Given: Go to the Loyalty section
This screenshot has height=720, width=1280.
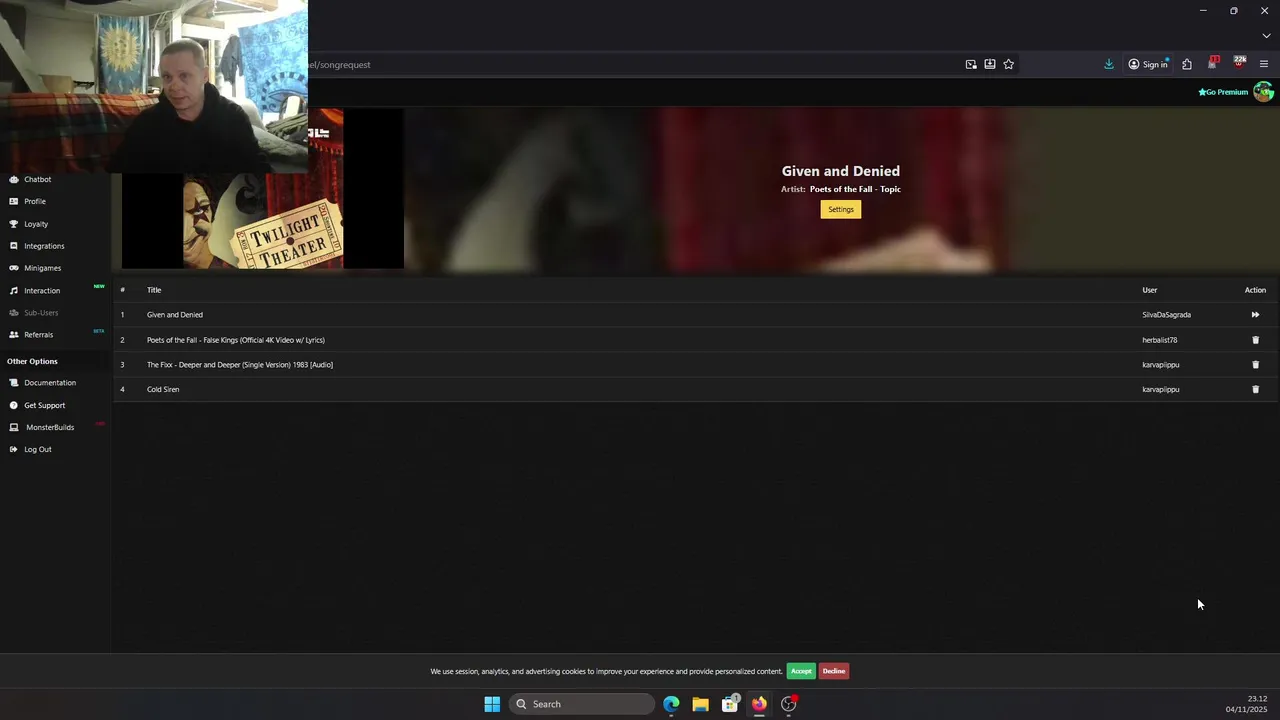Looking at the screenshot, I should pyautogui.click(x=36, y=224).
